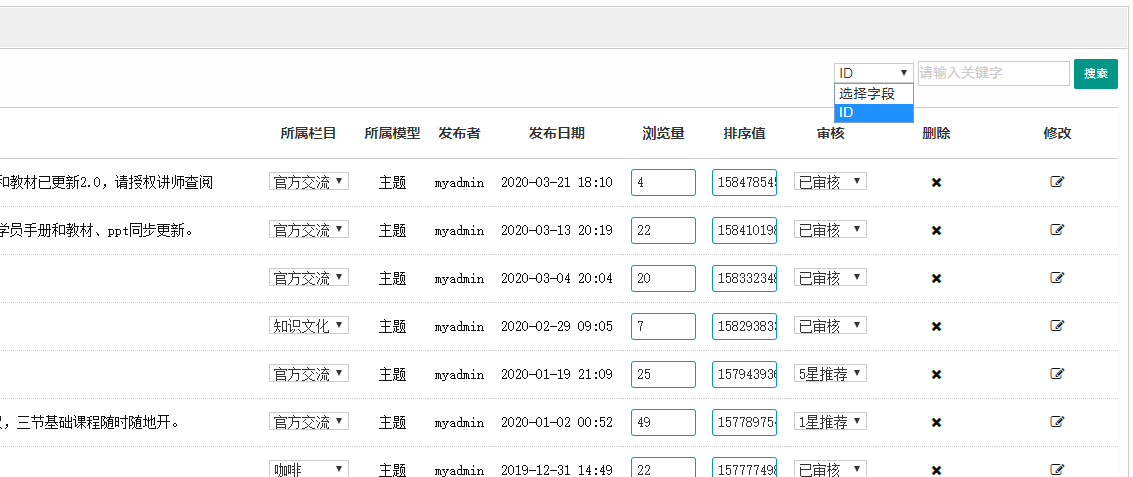Delete the 知识文化 row entry
This screenshot has width=1133, height=477.
936,326
